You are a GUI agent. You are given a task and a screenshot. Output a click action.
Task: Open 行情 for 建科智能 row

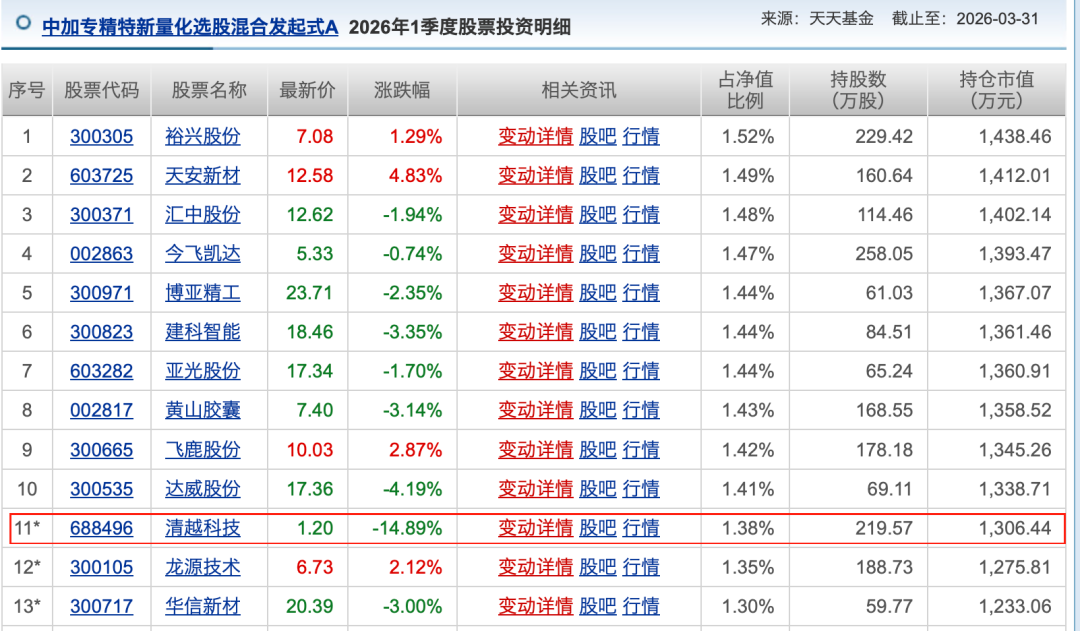click(x=641, y=332)
